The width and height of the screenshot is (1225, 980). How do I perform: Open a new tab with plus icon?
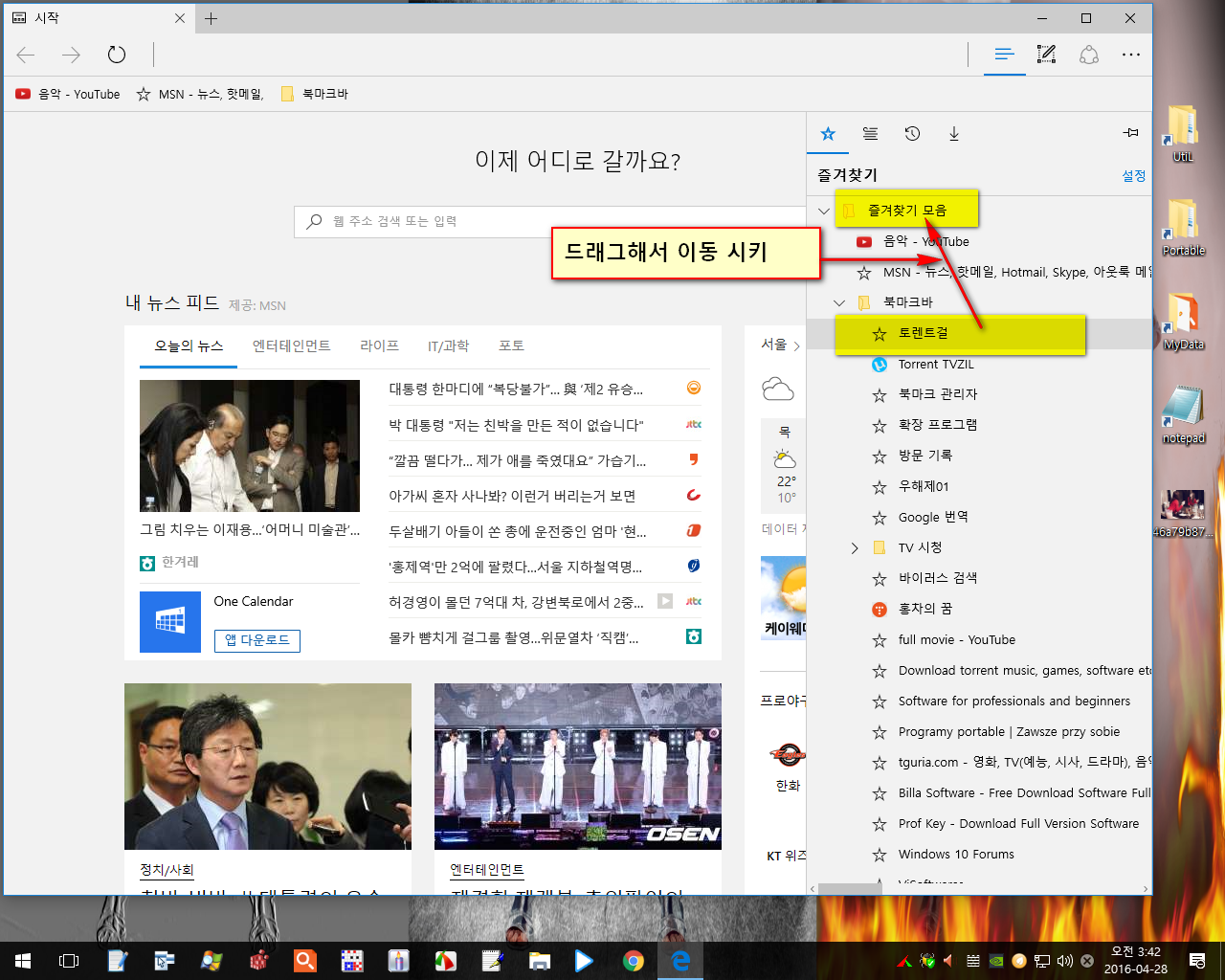pos(212,18)
